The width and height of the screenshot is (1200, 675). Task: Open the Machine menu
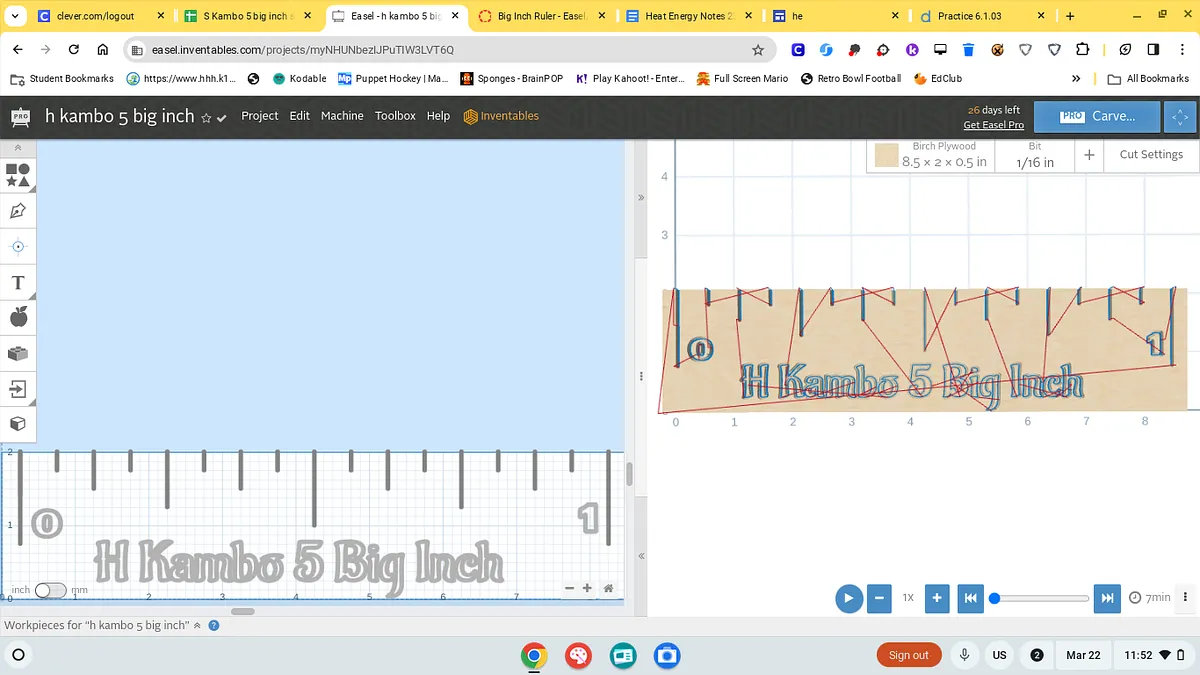[342, 116]
